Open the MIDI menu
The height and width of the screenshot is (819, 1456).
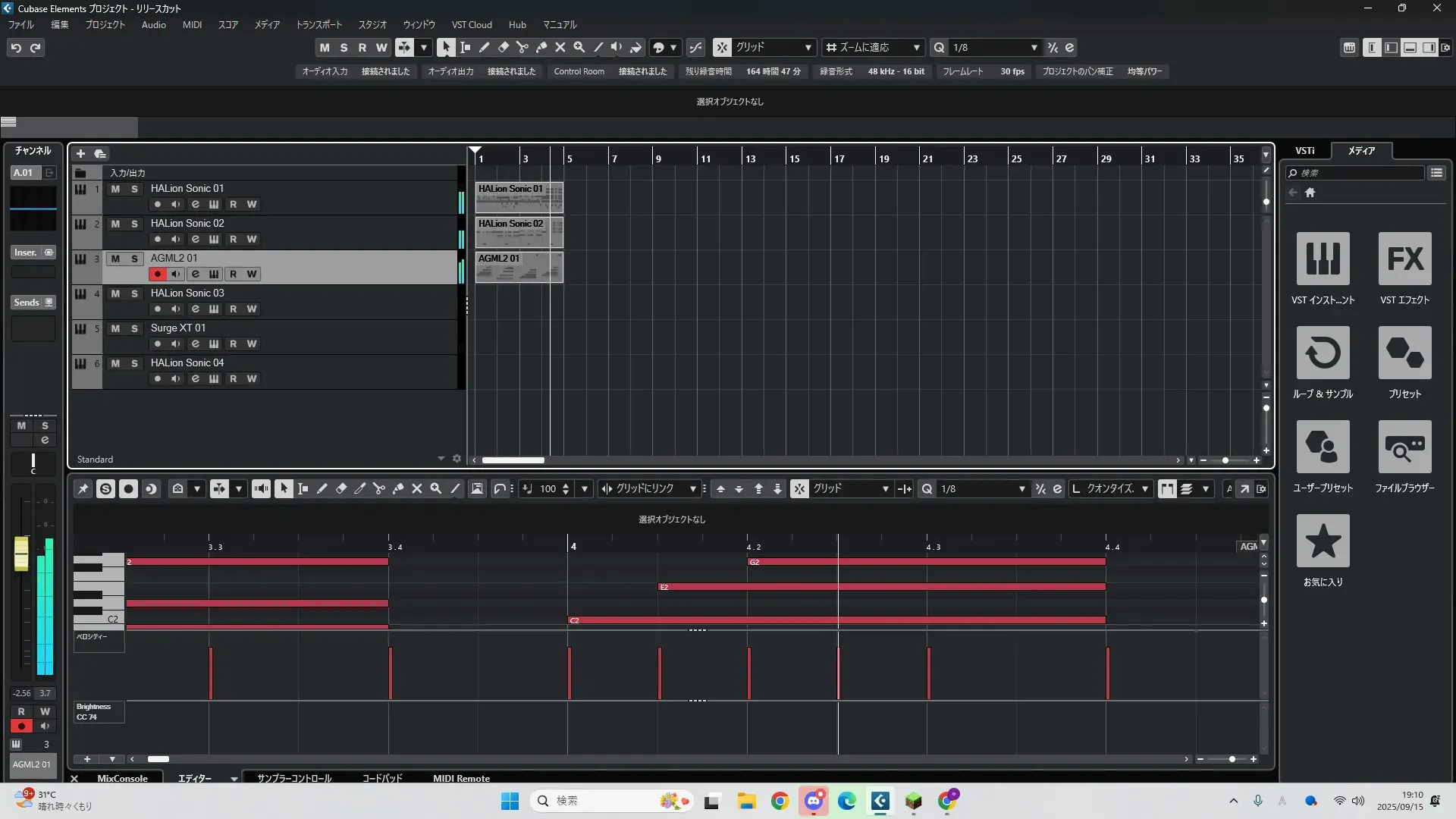pyautogui.click(x=192, y=24)
